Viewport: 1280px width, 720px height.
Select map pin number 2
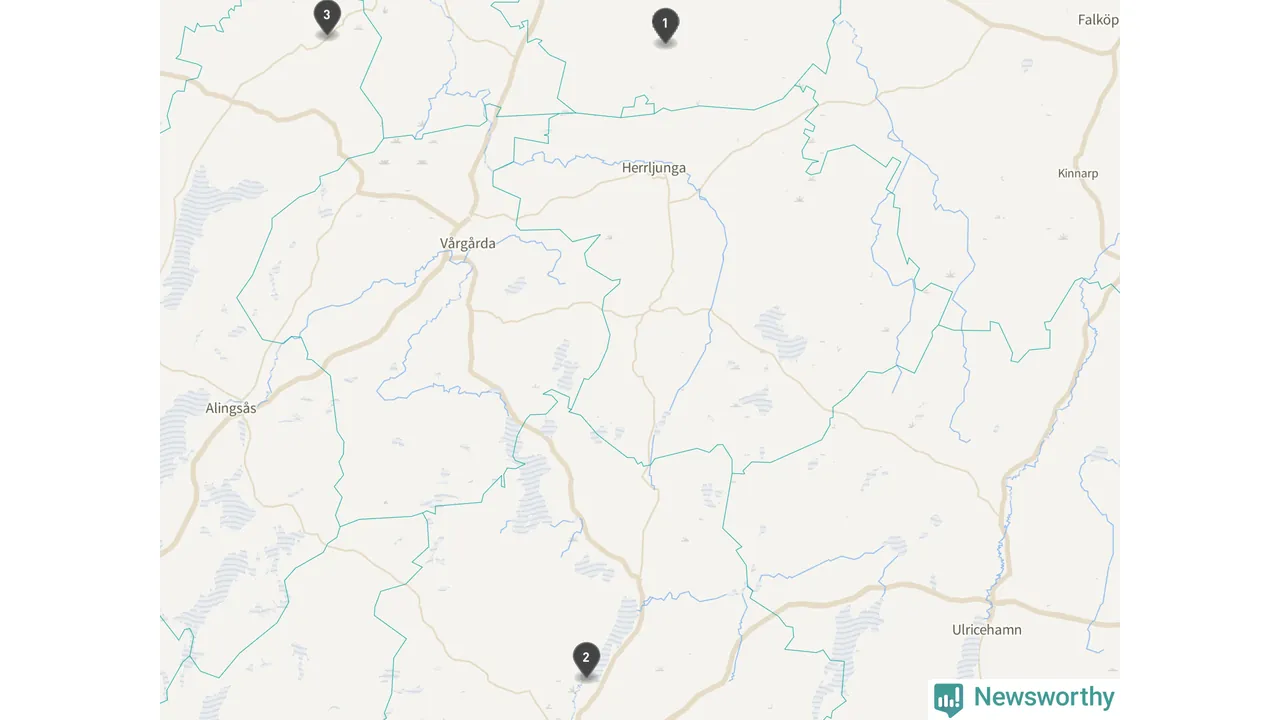pyautogui.click(x=586, y=661)
